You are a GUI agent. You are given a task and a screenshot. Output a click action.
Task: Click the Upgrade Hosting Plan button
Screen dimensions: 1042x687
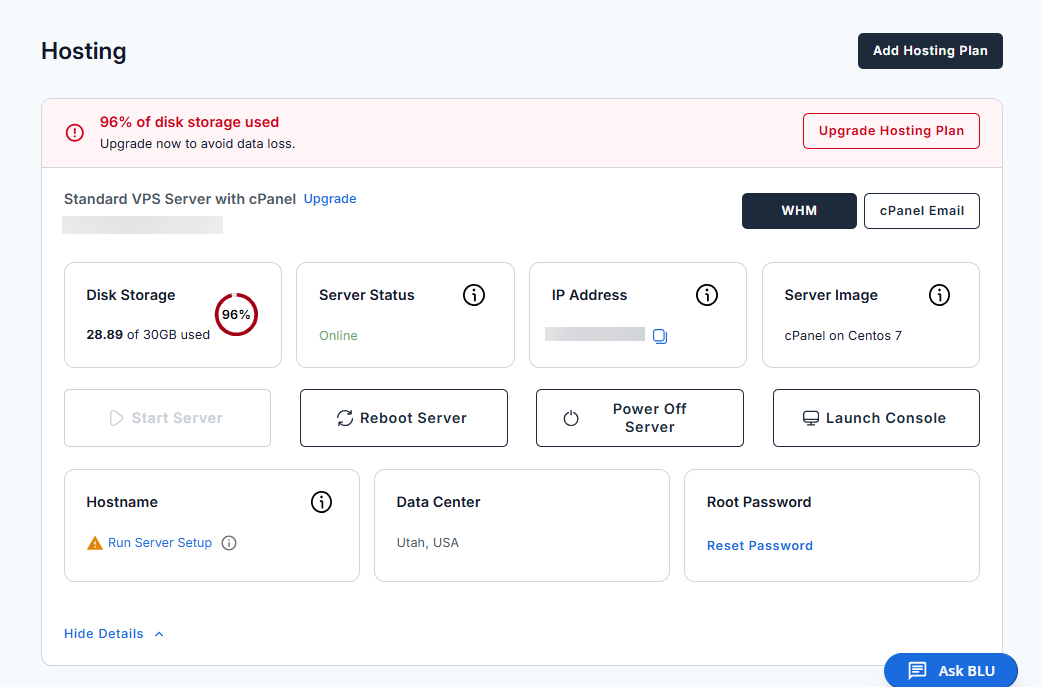pyautogui.click(x=891, y=130)
